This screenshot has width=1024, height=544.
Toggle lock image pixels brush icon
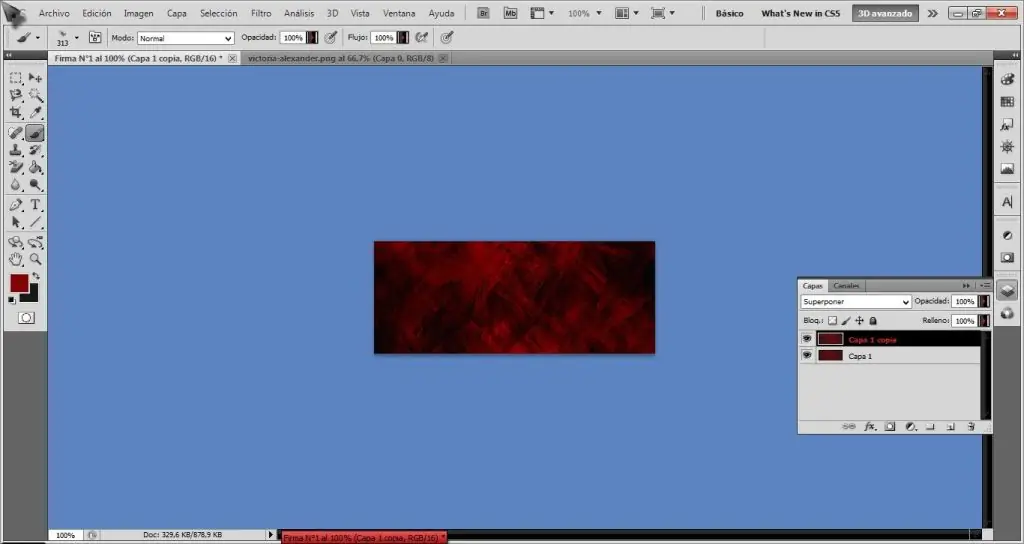[846, 321]
